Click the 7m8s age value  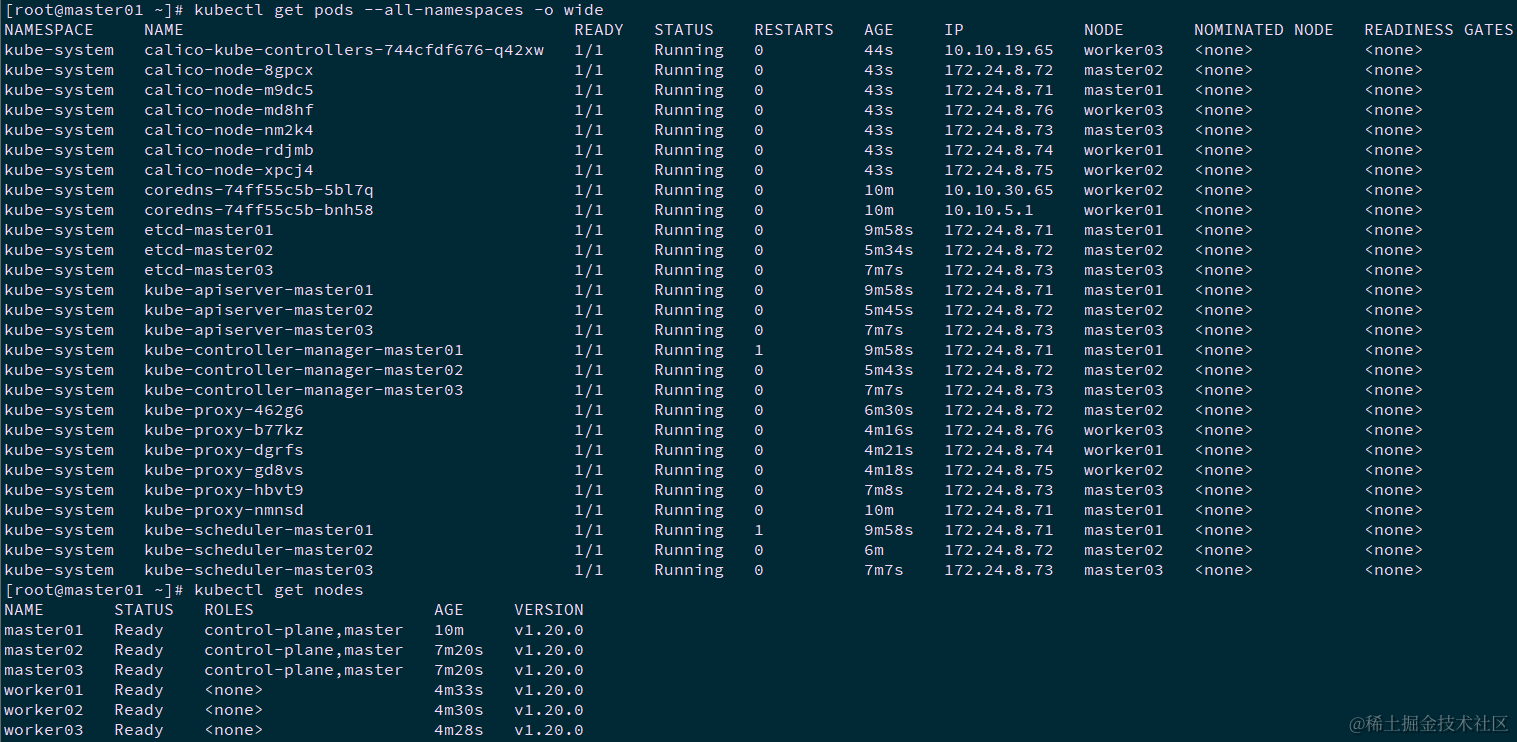884,490
